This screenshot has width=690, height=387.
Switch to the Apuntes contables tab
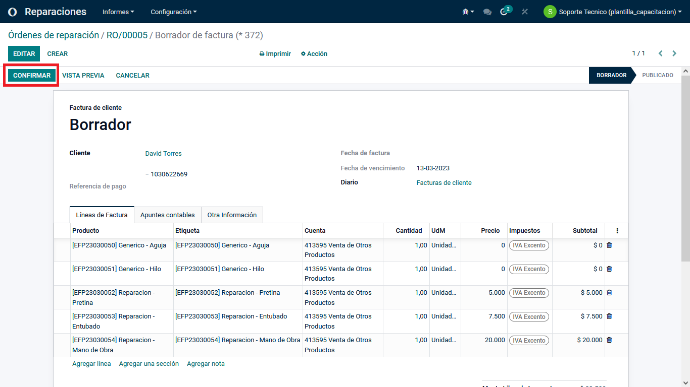[168, 215]
